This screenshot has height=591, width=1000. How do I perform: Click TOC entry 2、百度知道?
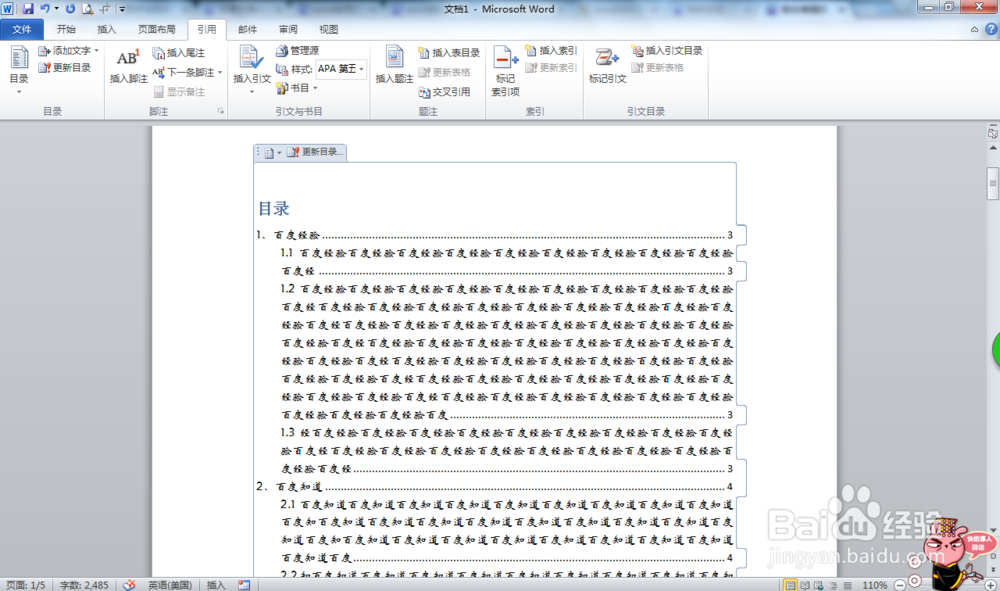(495, 486)
